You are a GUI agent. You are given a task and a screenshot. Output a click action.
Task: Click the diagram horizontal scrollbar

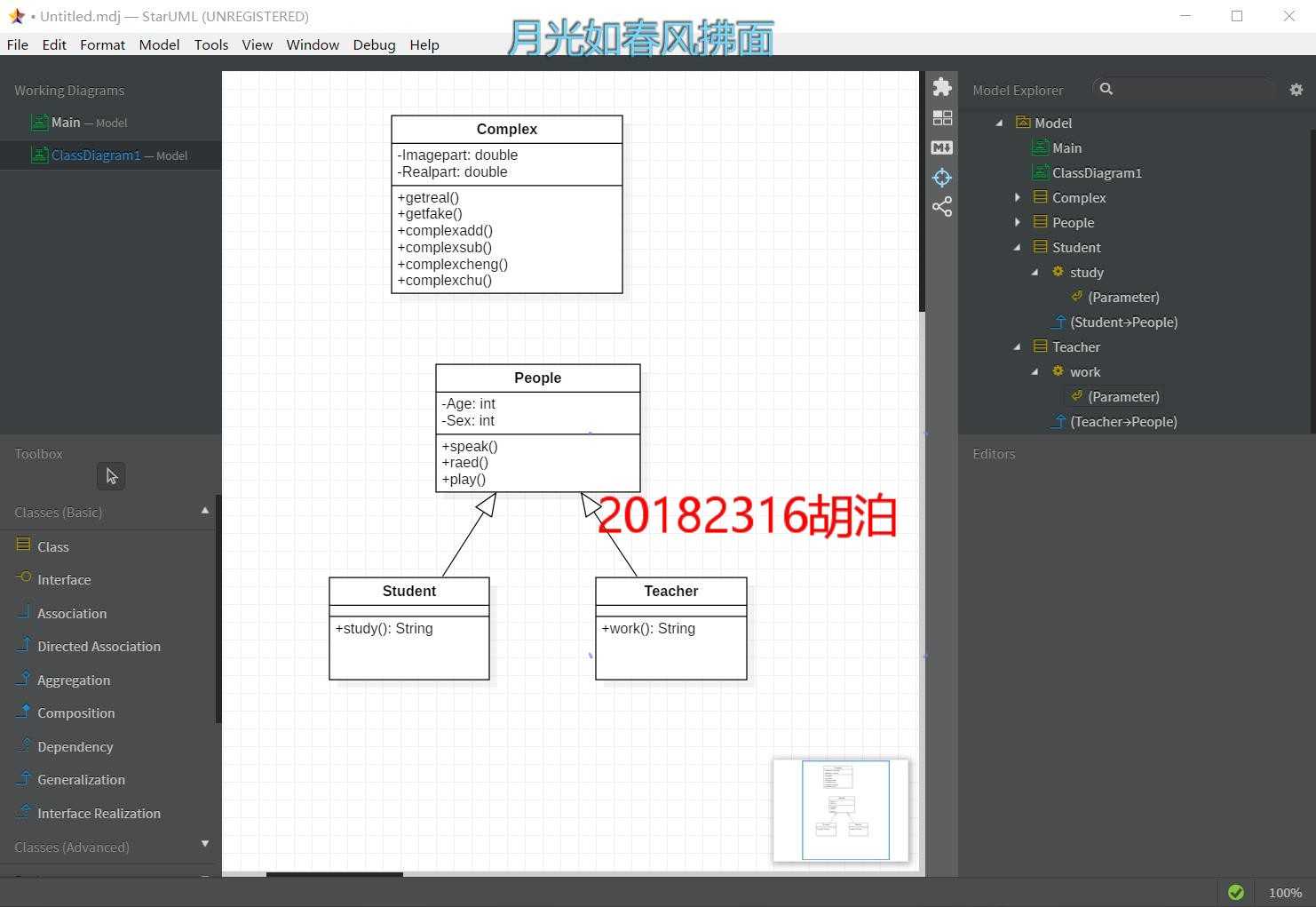335,874
